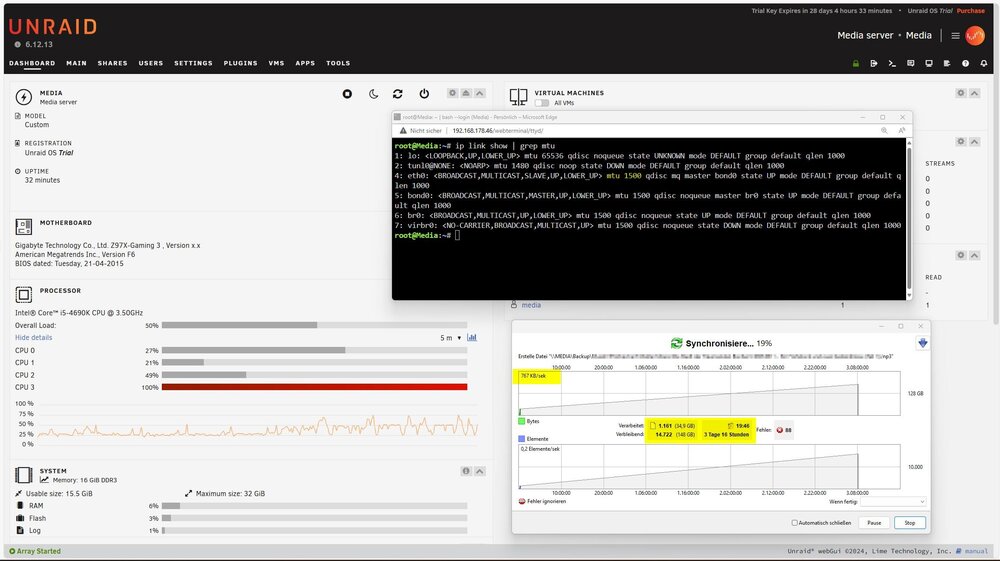Open the Wenn fertig combo box
The height and width of the screenshot is (561, 1000).
(x=892, y=502)
